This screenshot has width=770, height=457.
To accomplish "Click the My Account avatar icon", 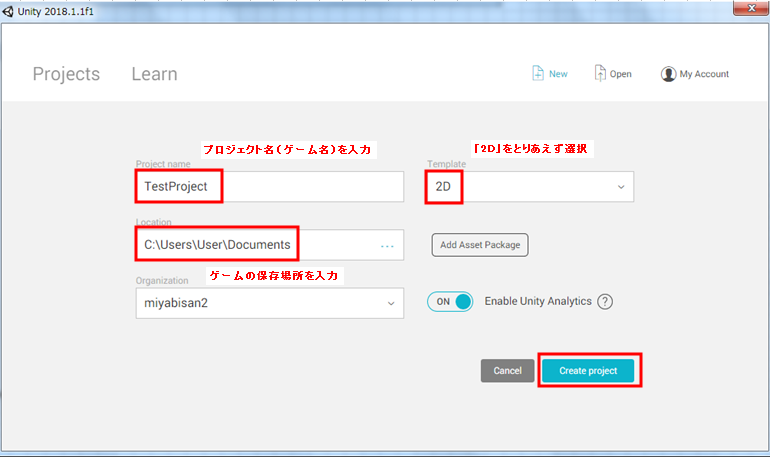I will pos(668,74).
